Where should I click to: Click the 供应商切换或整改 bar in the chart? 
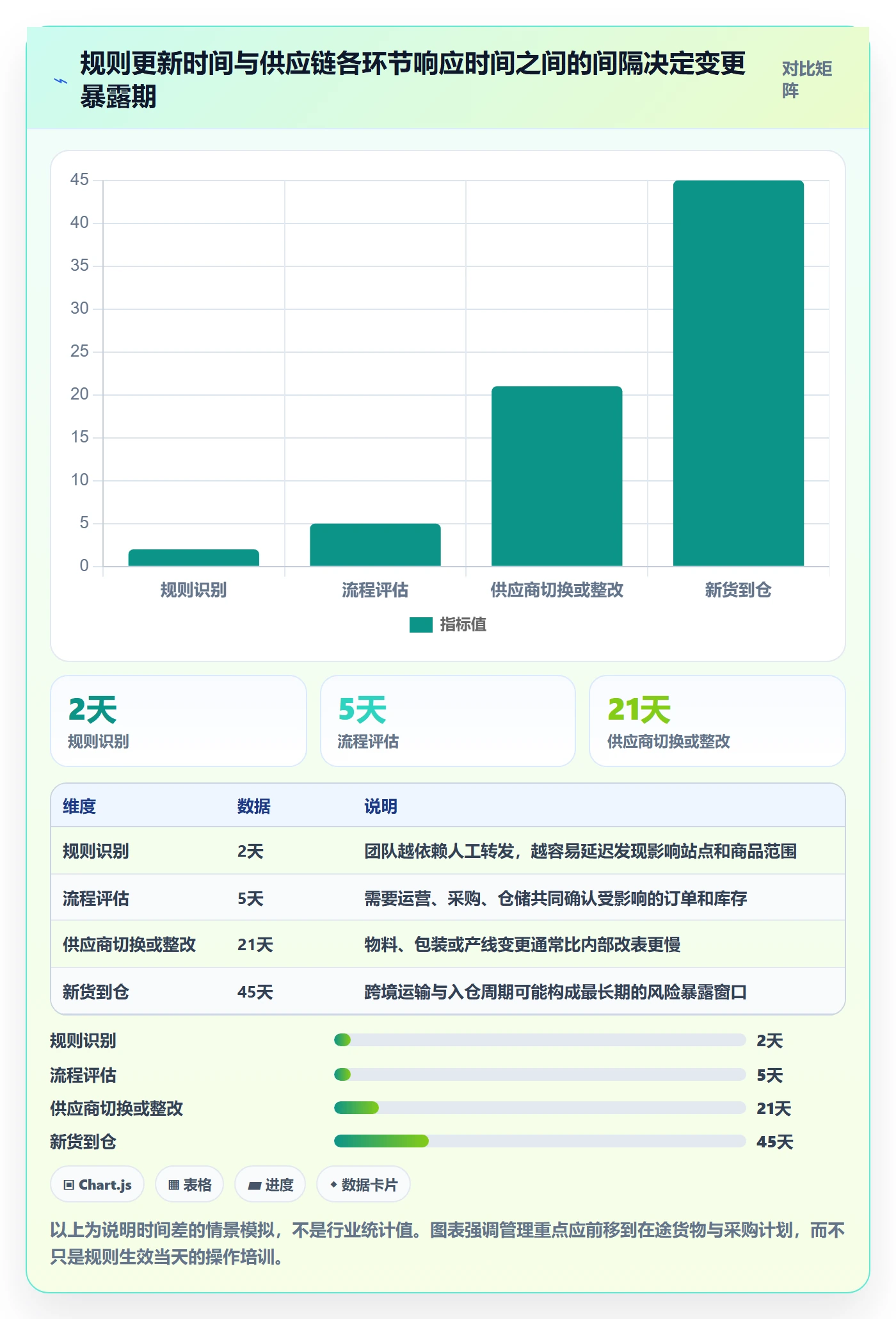[557, 476]
